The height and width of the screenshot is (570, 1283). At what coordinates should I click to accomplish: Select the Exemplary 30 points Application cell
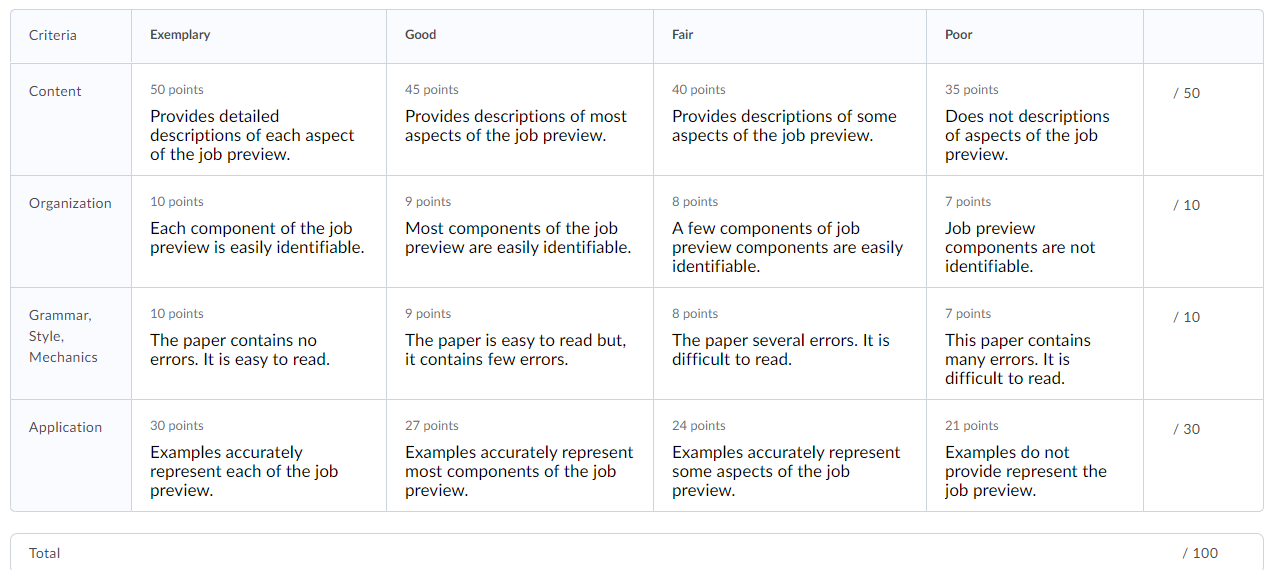259,456
